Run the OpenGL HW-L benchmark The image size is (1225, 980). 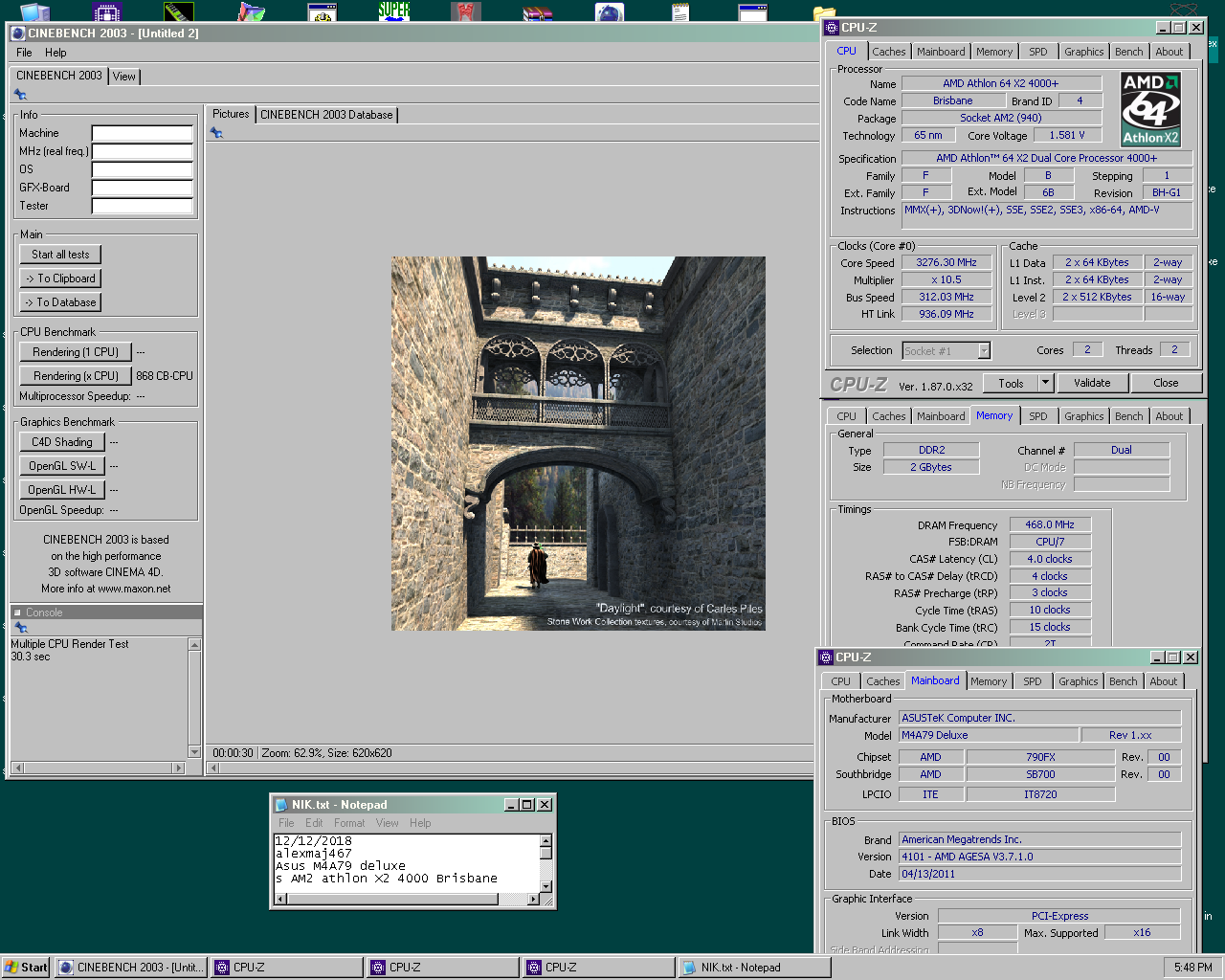coord(61,490)
